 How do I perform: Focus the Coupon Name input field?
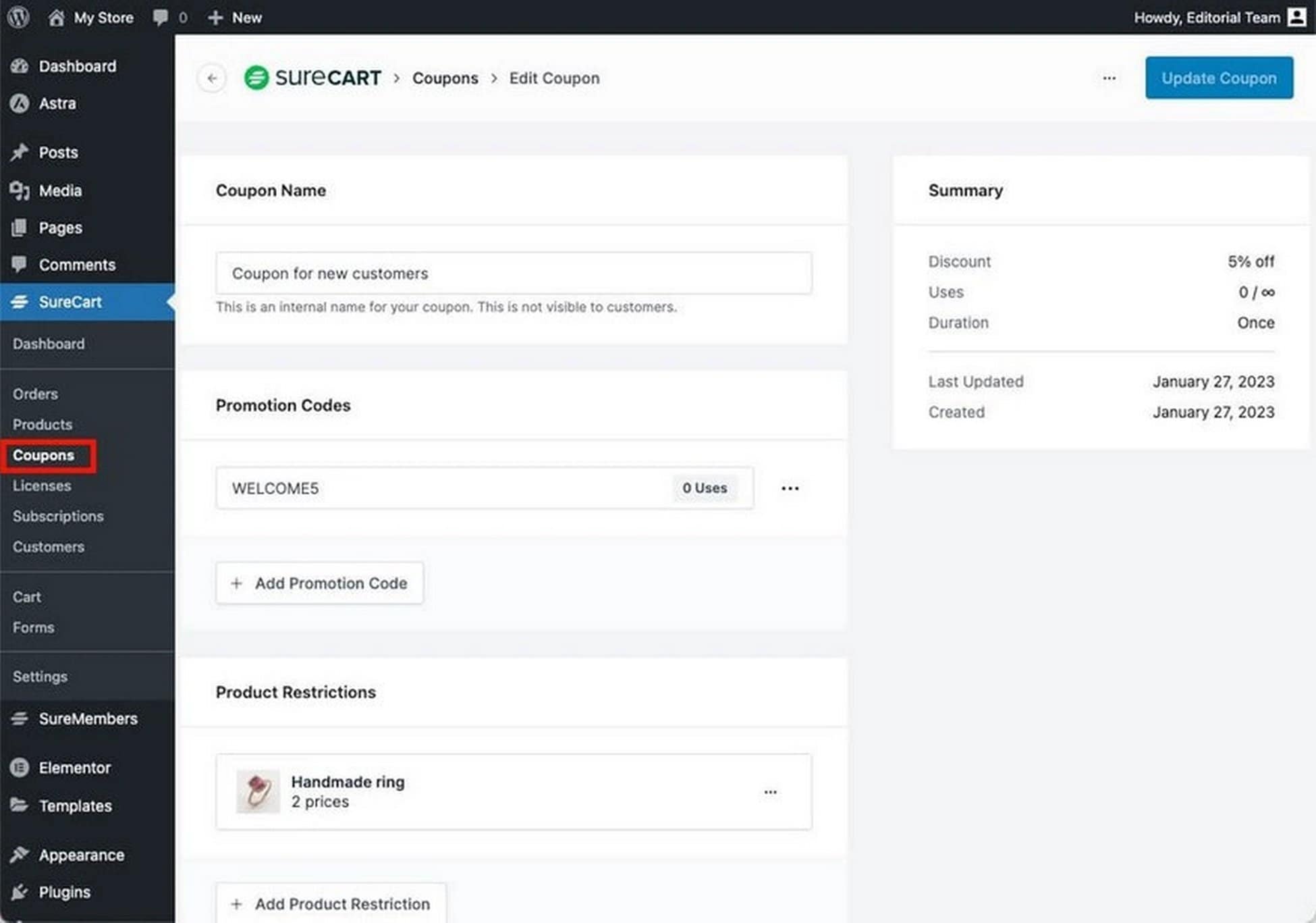click(x=513, y=273)
